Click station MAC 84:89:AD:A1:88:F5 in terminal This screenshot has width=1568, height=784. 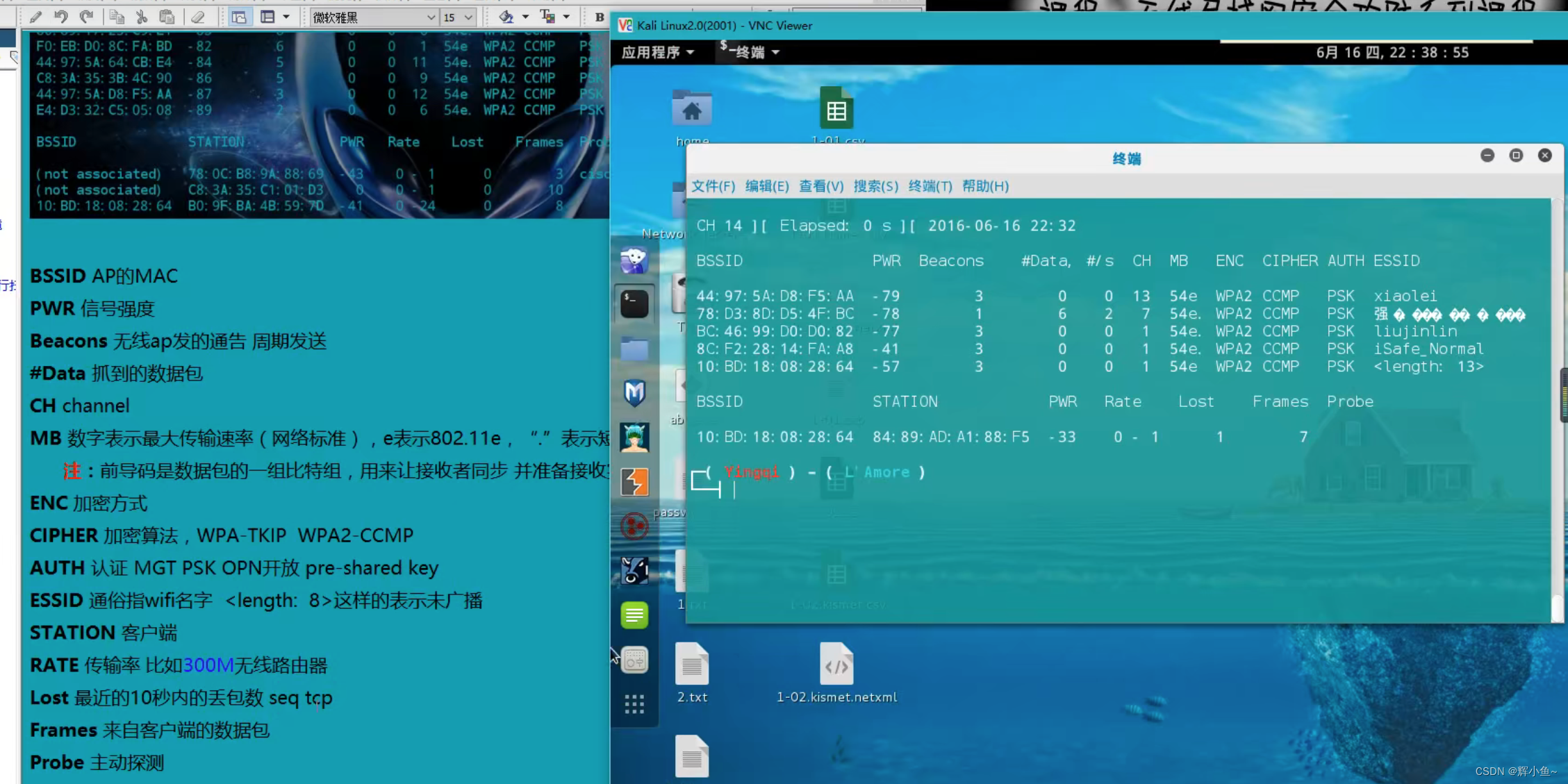pos(950,437)
